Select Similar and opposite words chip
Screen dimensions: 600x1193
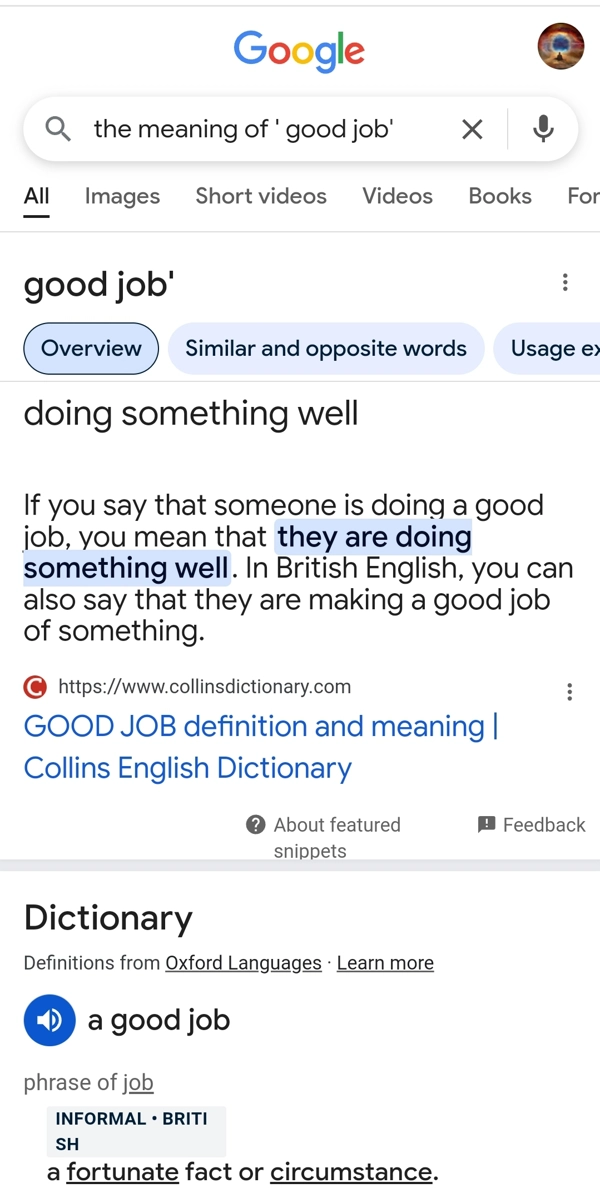click(x=326, y=348)
